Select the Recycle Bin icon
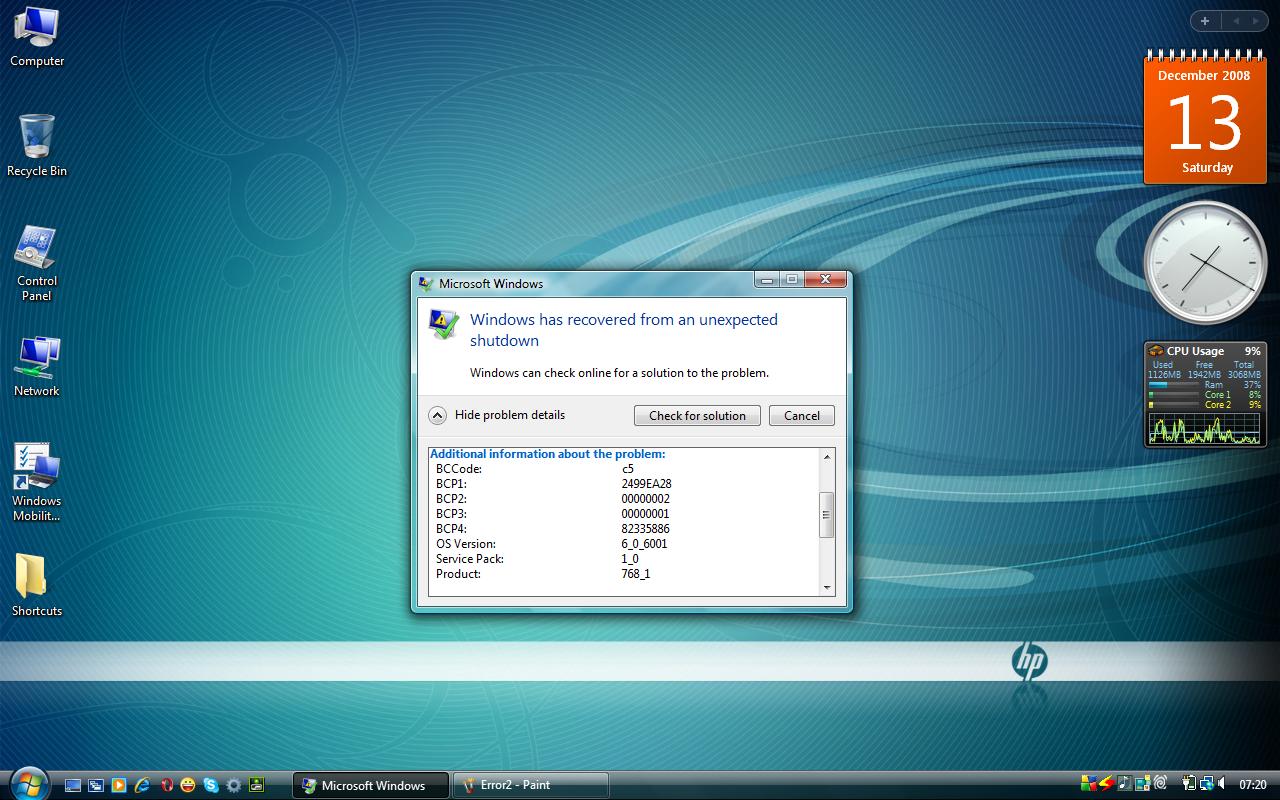This screenshot has height=800, width=1280. coord(37,146)
